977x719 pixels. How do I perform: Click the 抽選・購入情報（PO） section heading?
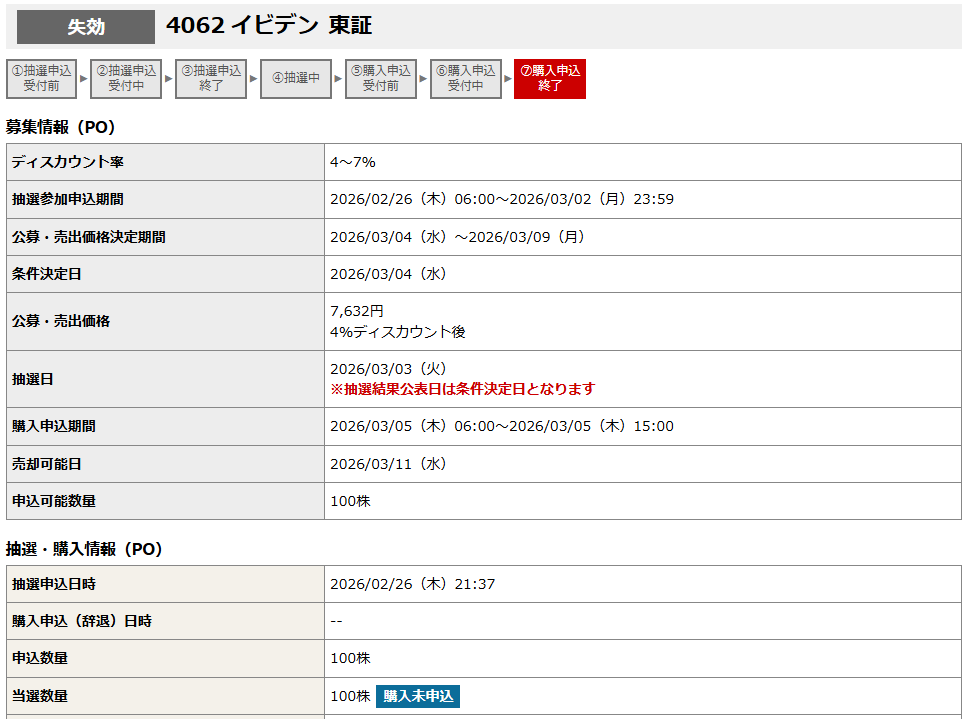pyautogui.click(x=84, y=549)
